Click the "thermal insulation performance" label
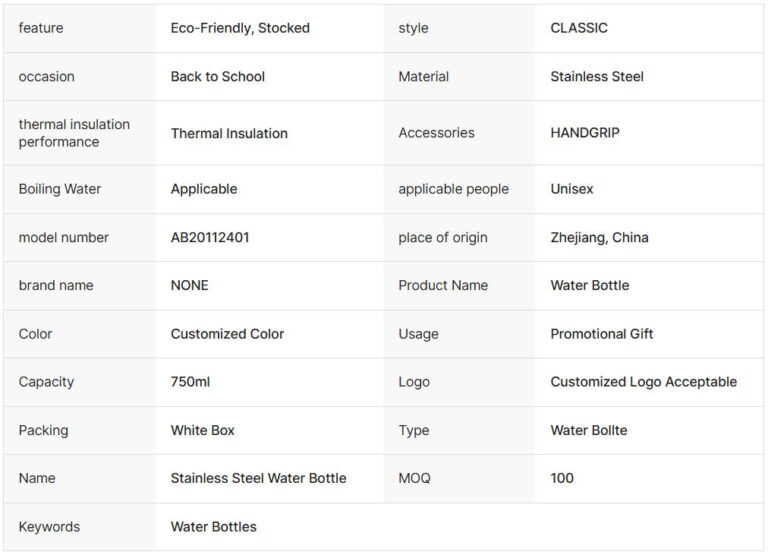 tap(74, 133)
